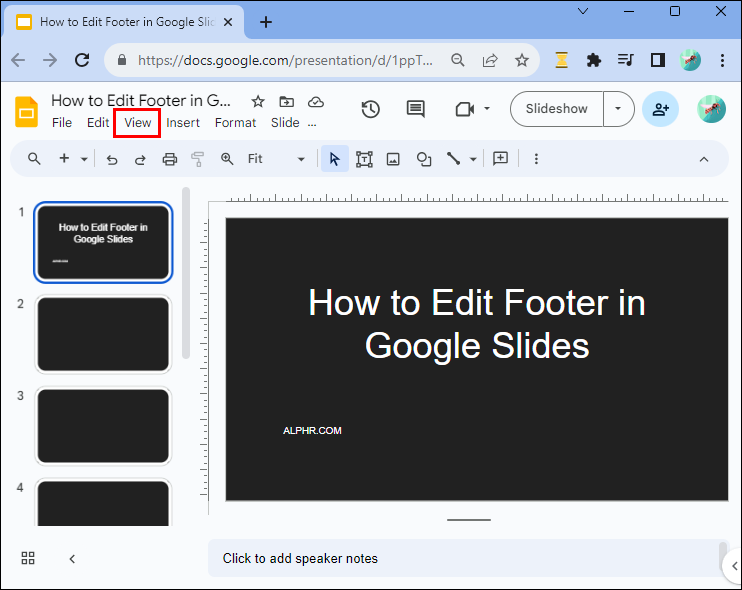742x590 pixels.
Task: Click the undo arrow
Action: [x=112, y=159]
